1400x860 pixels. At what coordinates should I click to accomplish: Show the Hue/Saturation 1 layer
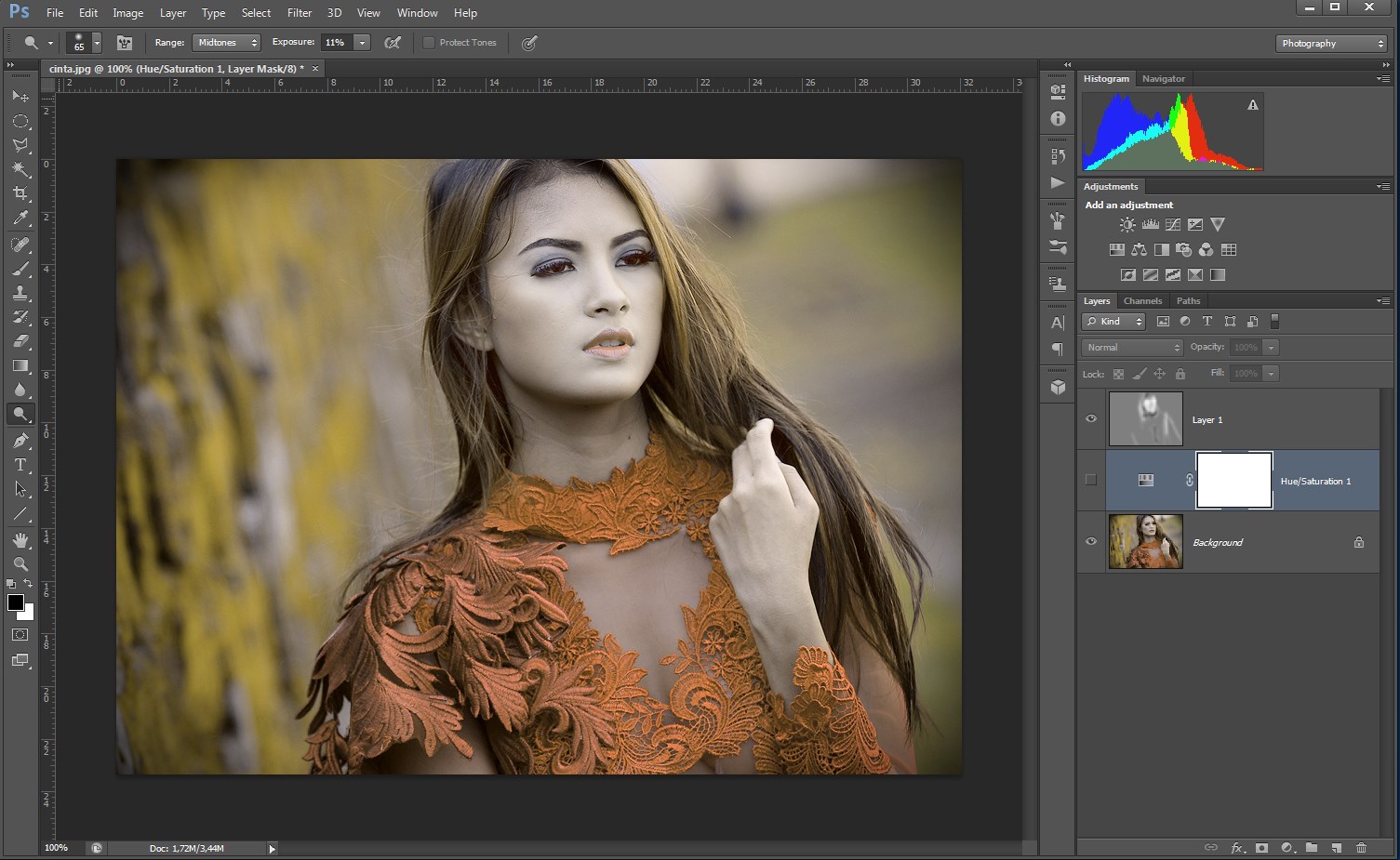(x=1091, y=481)
